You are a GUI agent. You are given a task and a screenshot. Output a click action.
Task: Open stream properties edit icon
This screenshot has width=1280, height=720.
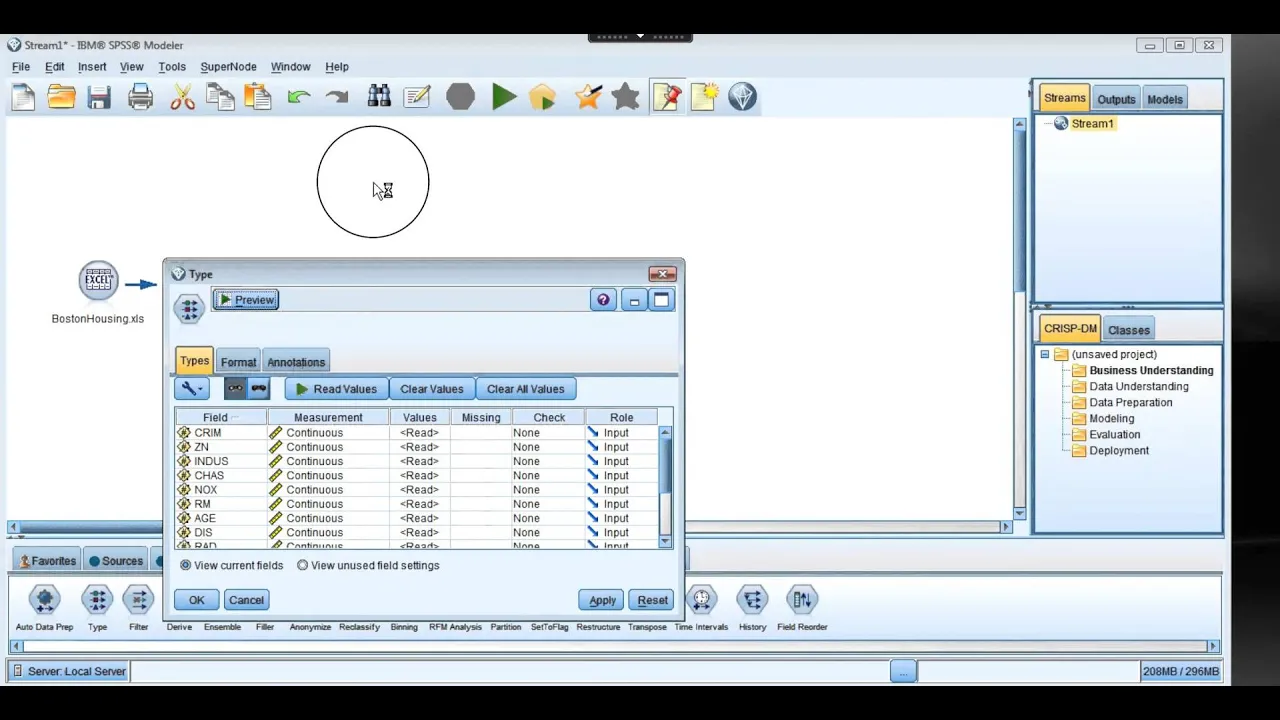click(x=417, y=97)
